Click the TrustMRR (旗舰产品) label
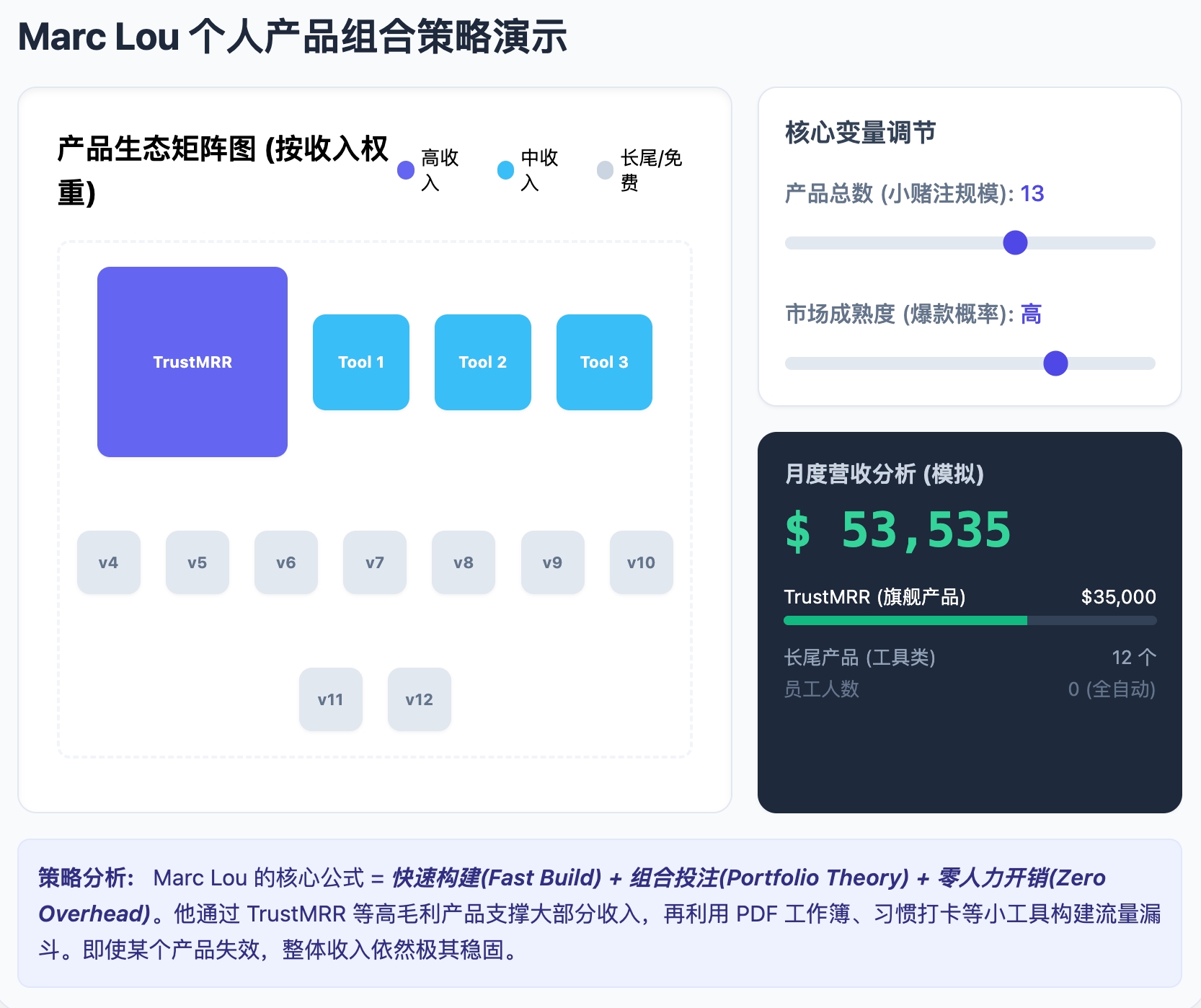1201x1008 pixels. (874, 597)
